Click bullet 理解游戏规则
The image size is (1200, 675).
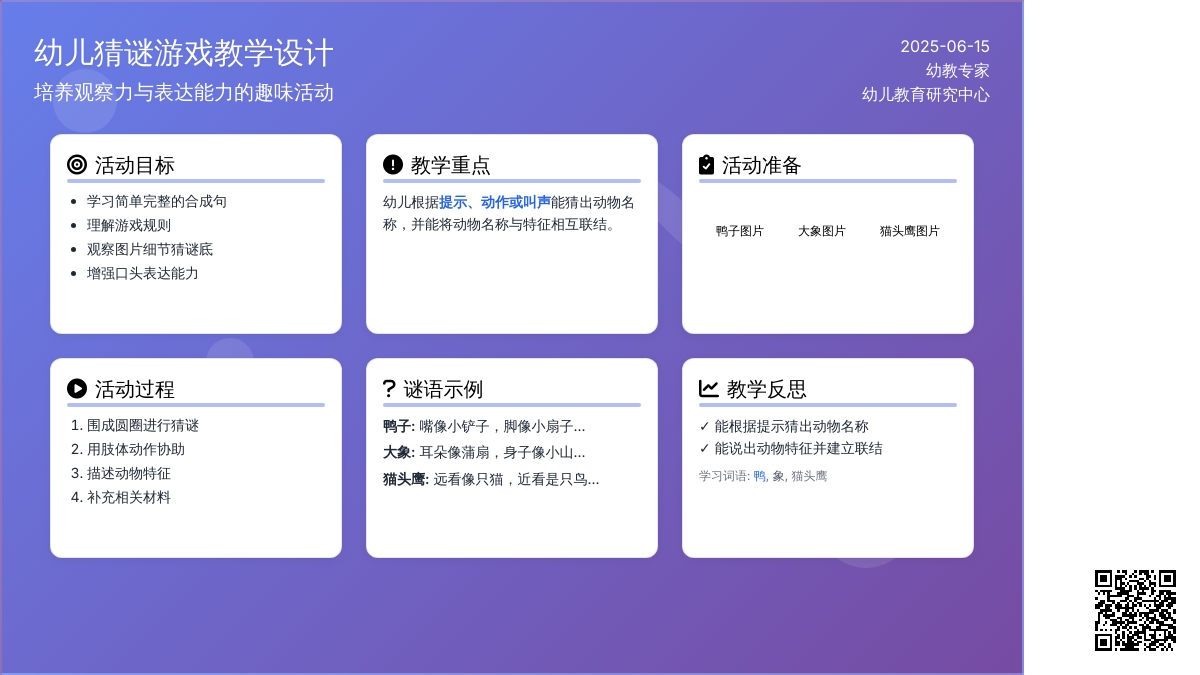(x=129, y=225)
